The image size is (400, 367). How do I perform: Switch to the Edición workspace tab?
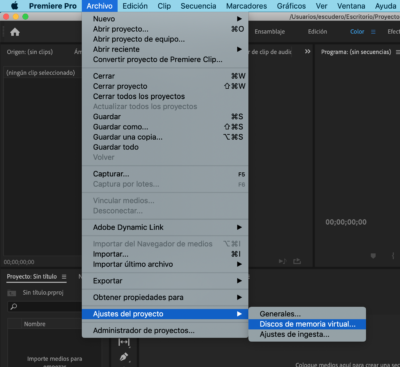click(317, 32)
